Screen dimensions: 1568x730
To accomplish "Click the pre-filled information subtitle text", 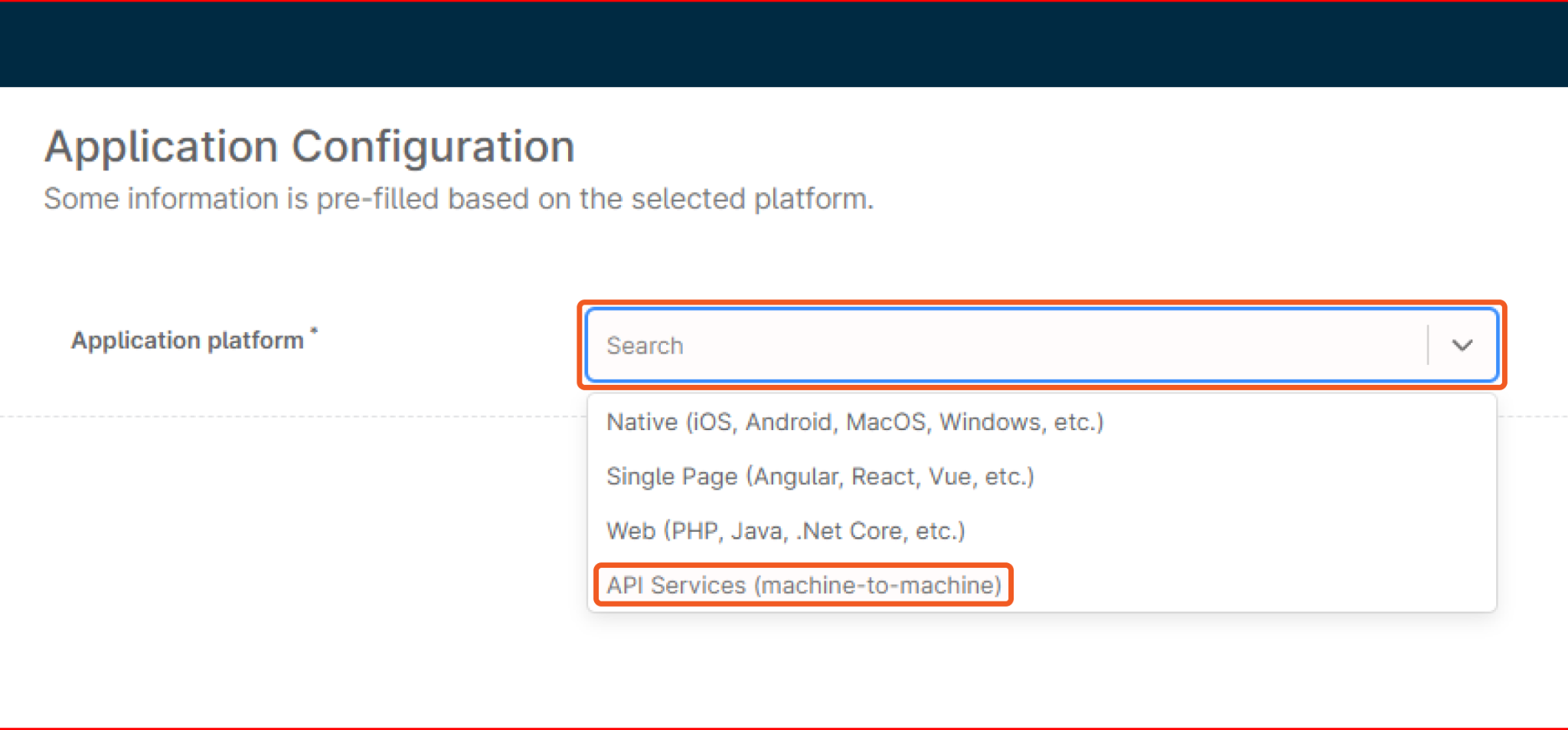I will pyautogui.click(x=458, y=199).
